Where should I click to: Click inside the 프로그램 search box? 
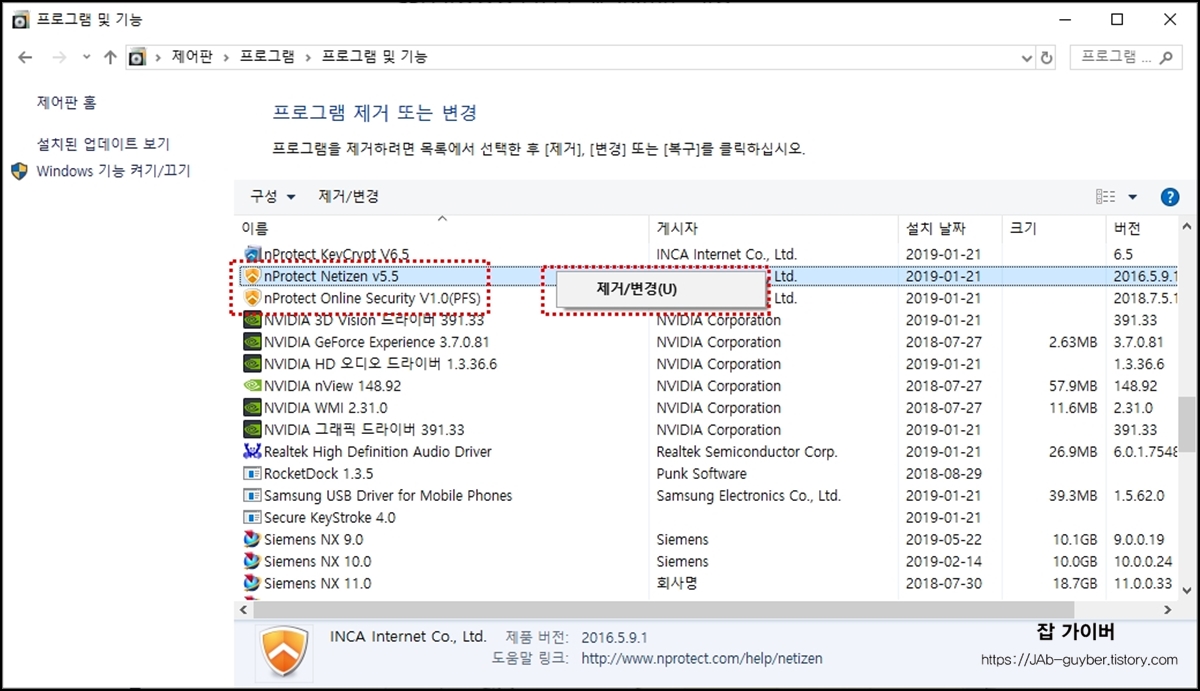[x=1120, y=57]
